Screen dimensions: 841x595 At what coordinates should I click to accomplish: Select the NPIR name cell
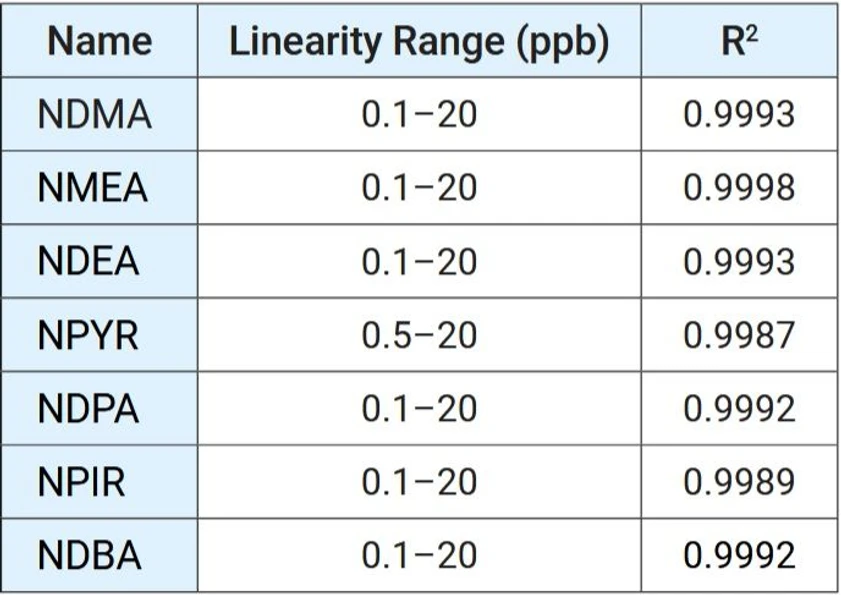click(x=100, y=482)
